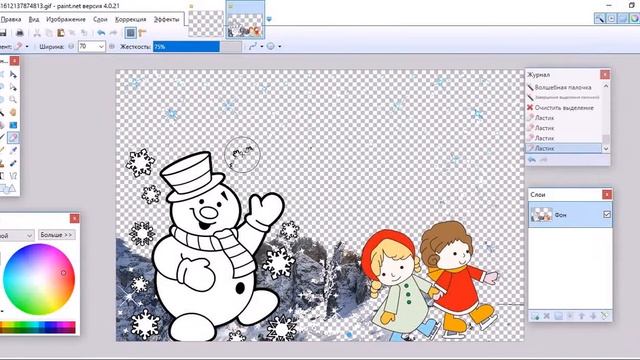Image resolution: width=640 pixels, height=360 pixels.
Task: Close the Colors panel
Action: tap(74, 218)
